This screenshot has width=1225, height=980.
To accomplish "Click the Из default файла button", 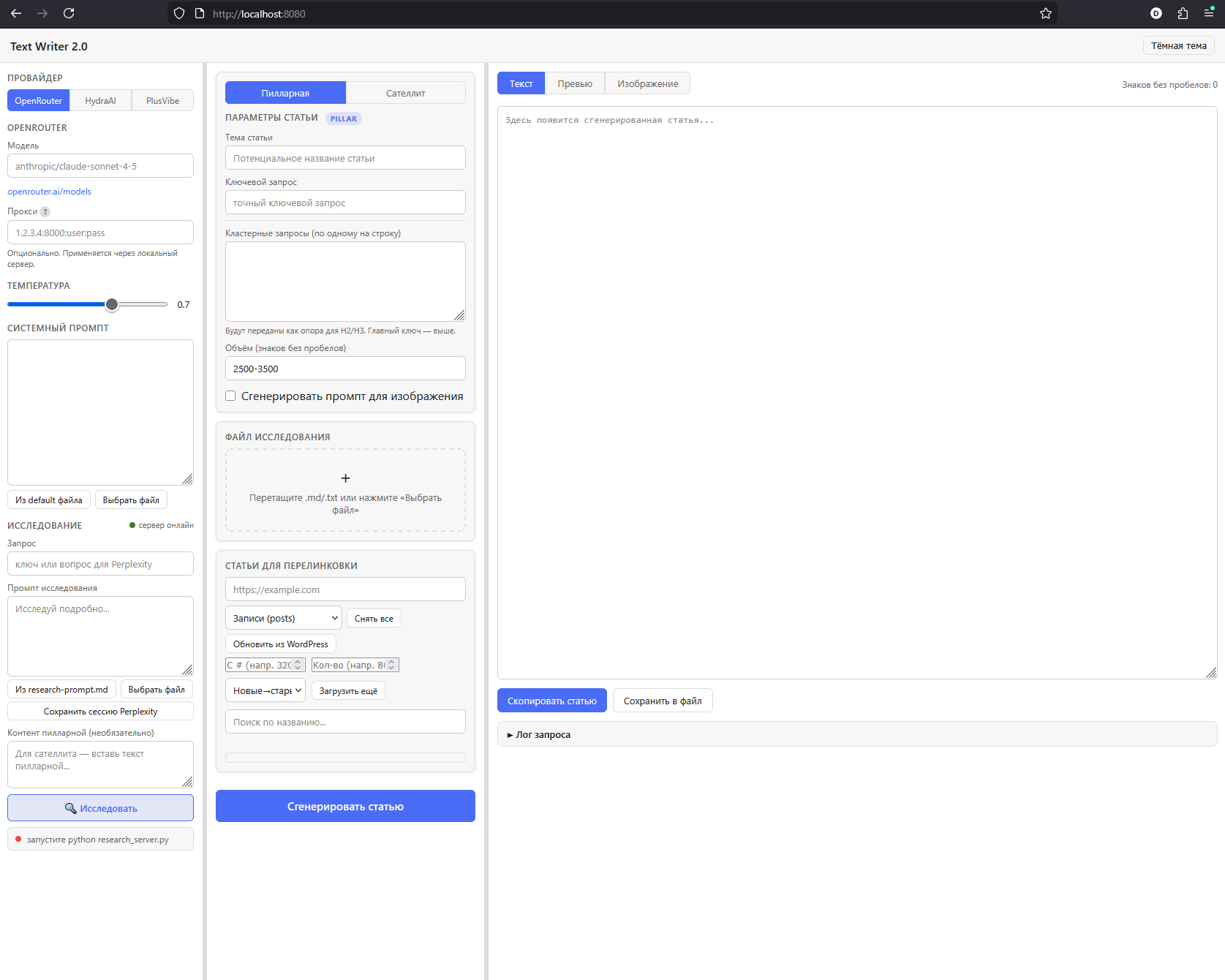I will point(49,500).
